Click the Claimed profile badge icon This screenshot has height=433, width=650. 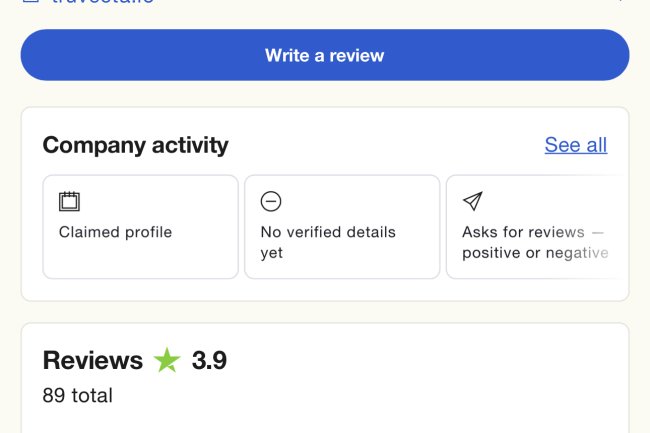point(69,201)
